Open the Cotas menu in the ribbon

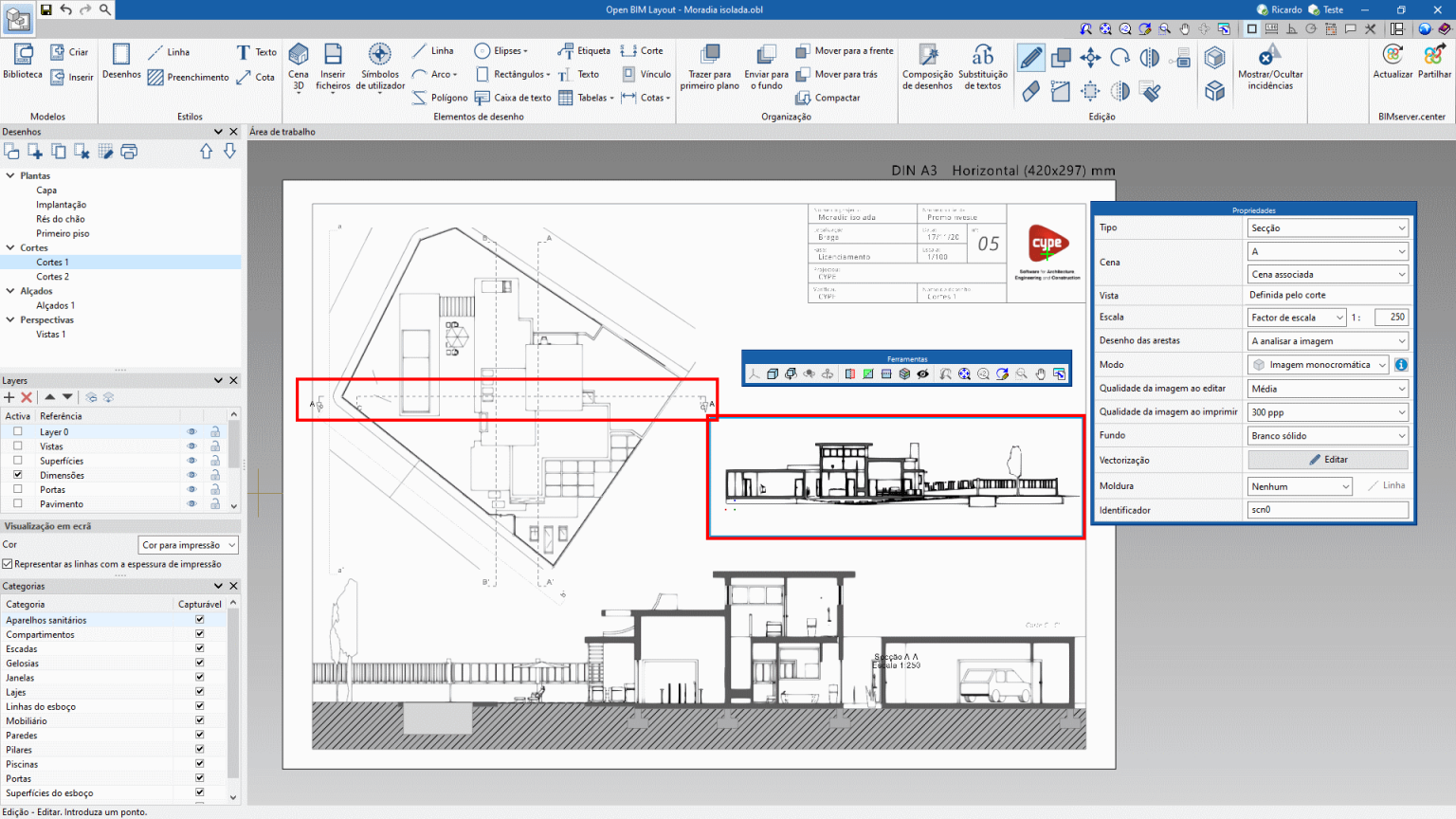pos(647,97)
